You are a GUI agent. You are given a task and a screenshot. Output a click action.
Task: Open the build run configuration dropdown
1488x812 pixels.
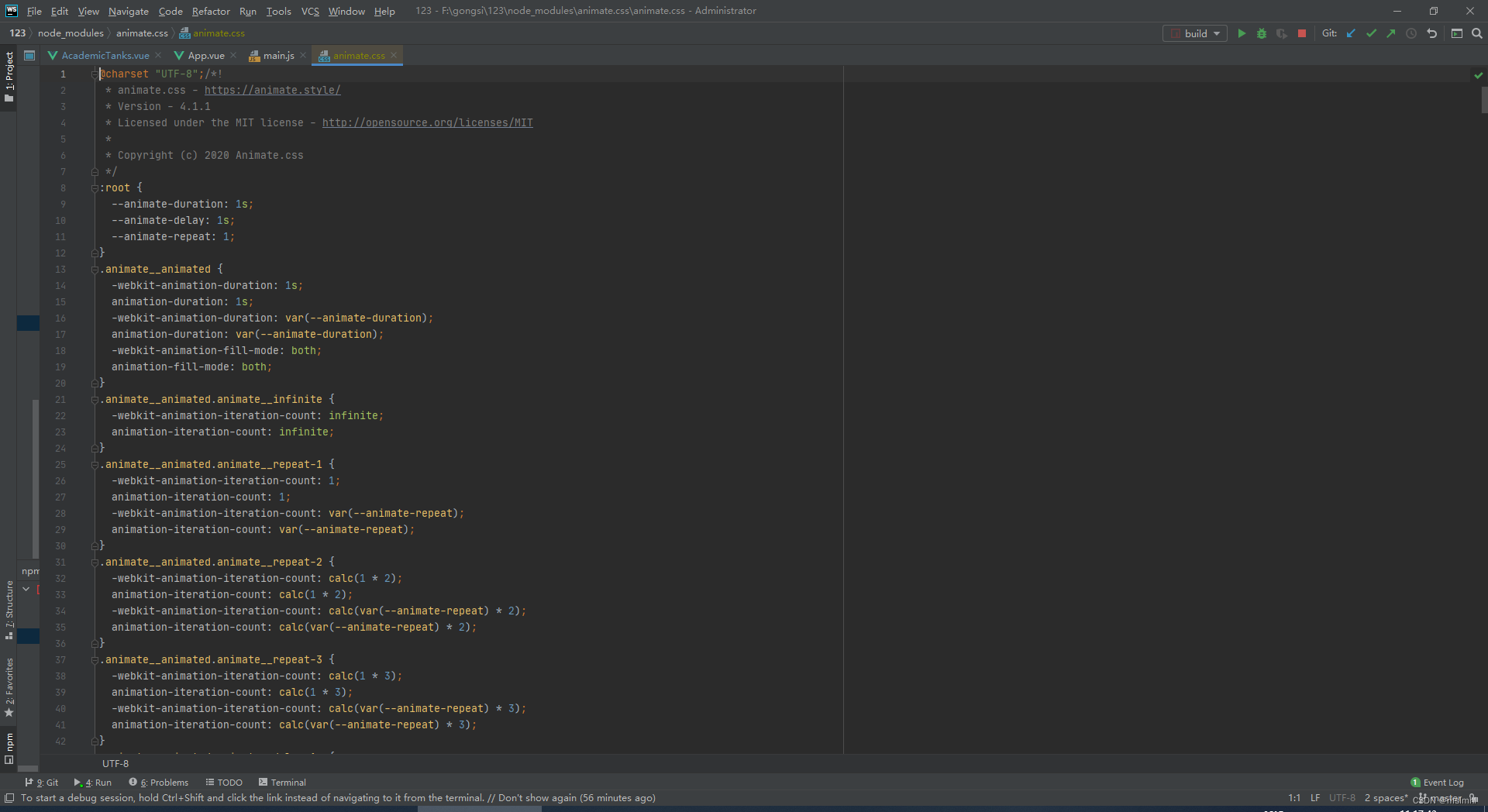1195,33
